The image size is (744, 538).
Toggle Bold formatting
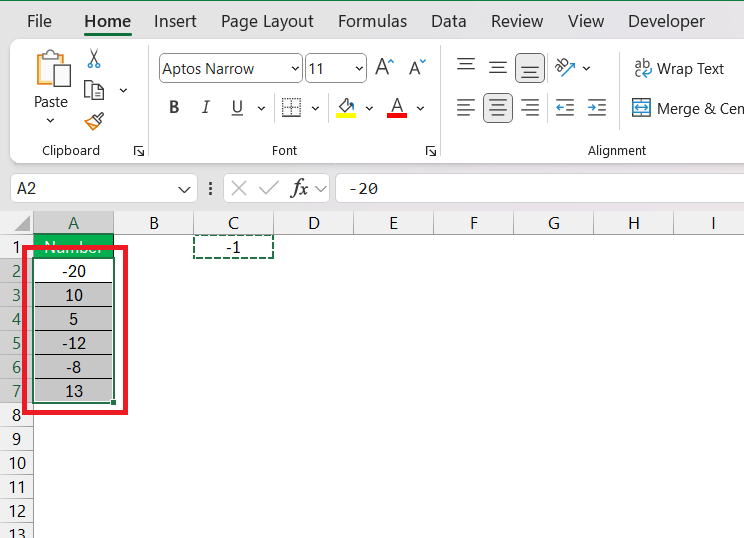click(174, 108)
